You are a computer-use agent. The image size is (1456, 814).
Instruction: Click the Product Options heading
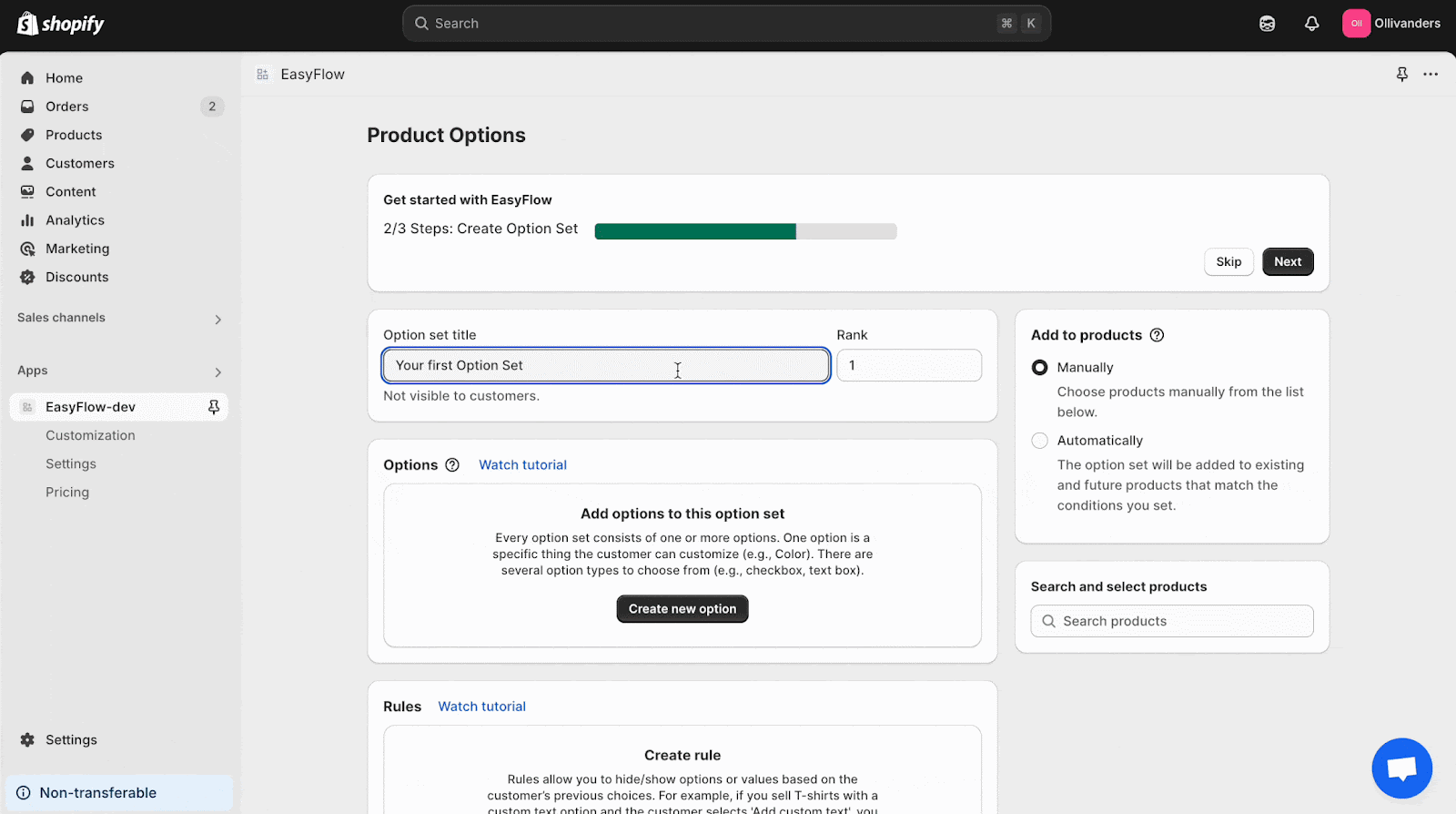446,136
